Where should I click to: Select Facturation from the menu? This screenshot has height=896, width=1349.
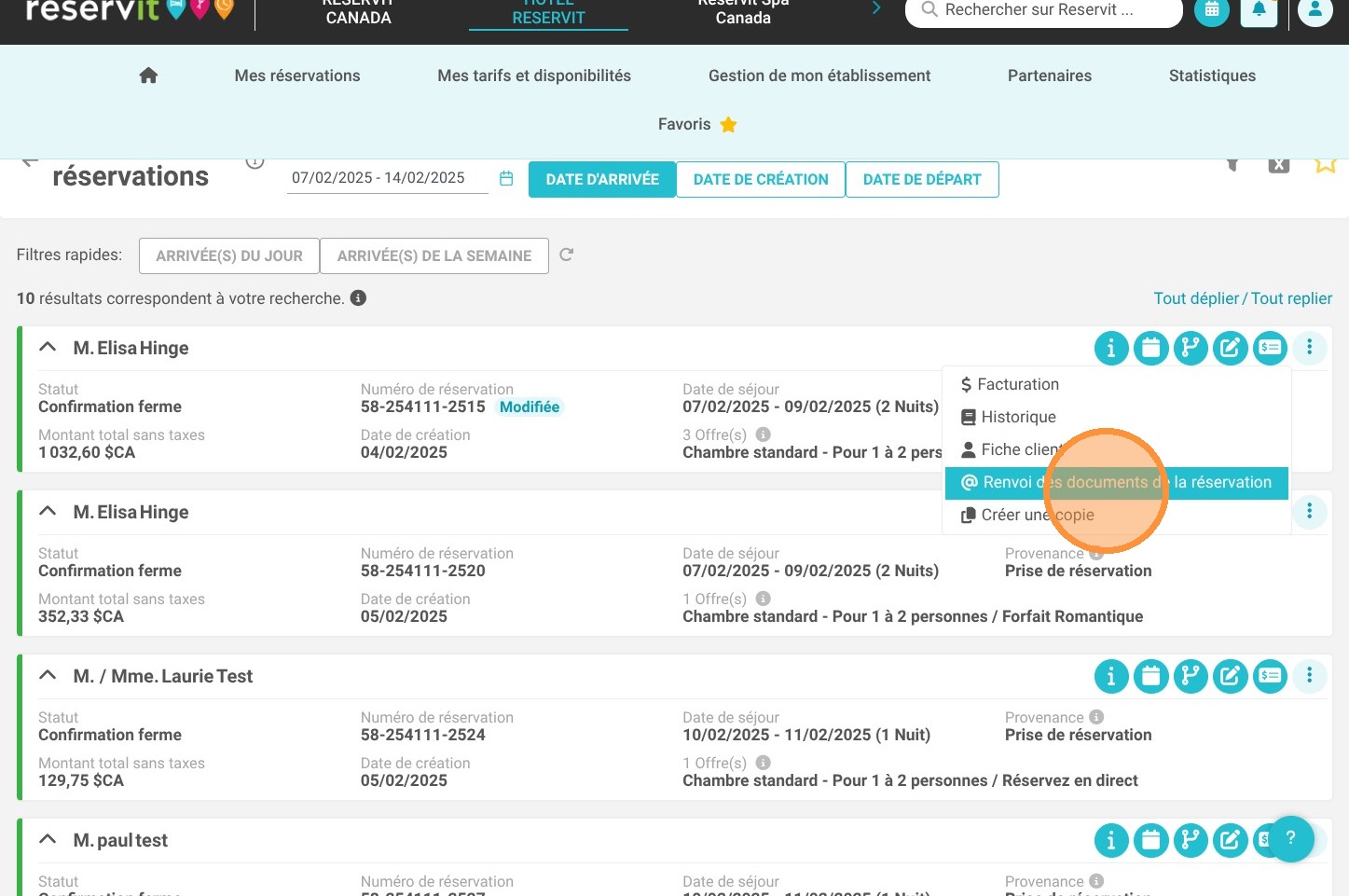click(x=1117, y=384)
